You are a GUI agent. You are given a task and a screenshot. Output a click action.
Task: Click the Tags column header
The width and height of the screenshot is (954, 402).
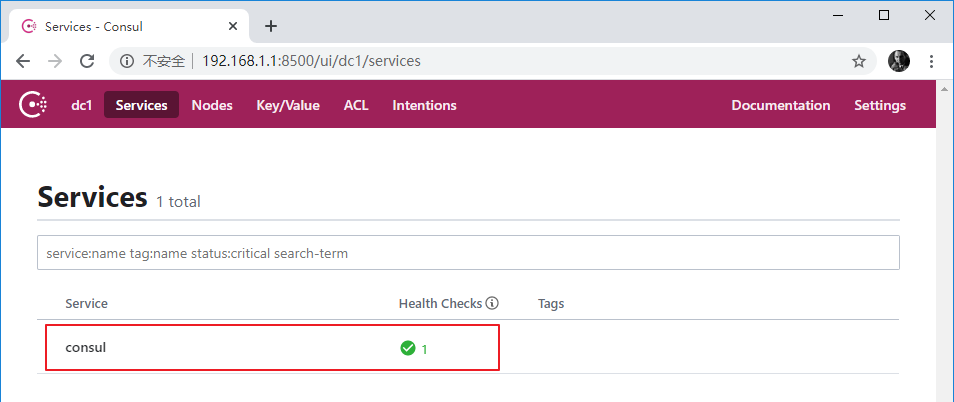point(551,303)
